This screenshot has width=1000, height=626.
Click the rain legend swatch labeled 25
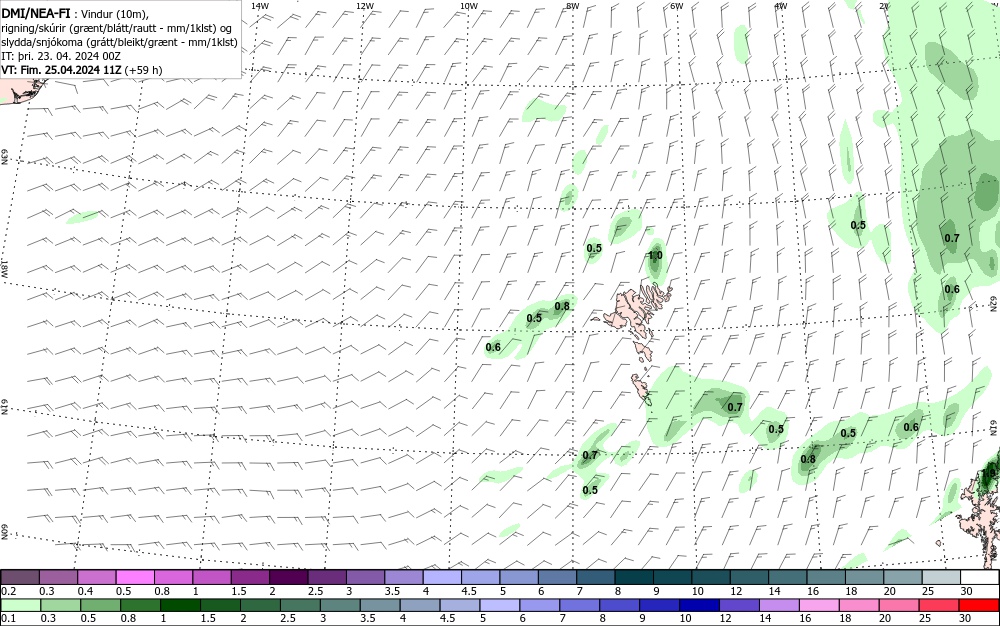tap(939, 605)
